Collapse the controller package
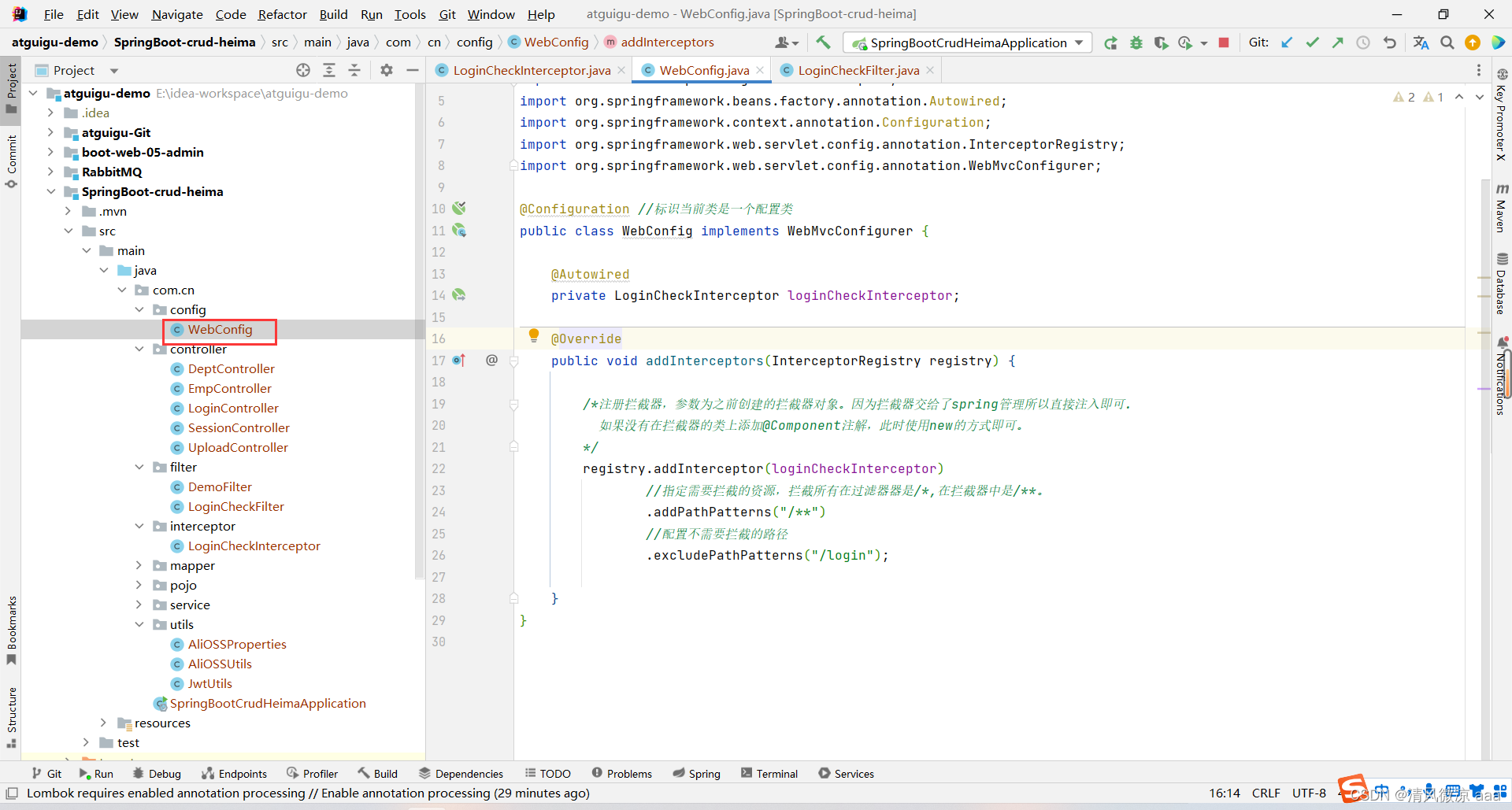This screenshot has height=810, width=1512. (x=139, y=349)
